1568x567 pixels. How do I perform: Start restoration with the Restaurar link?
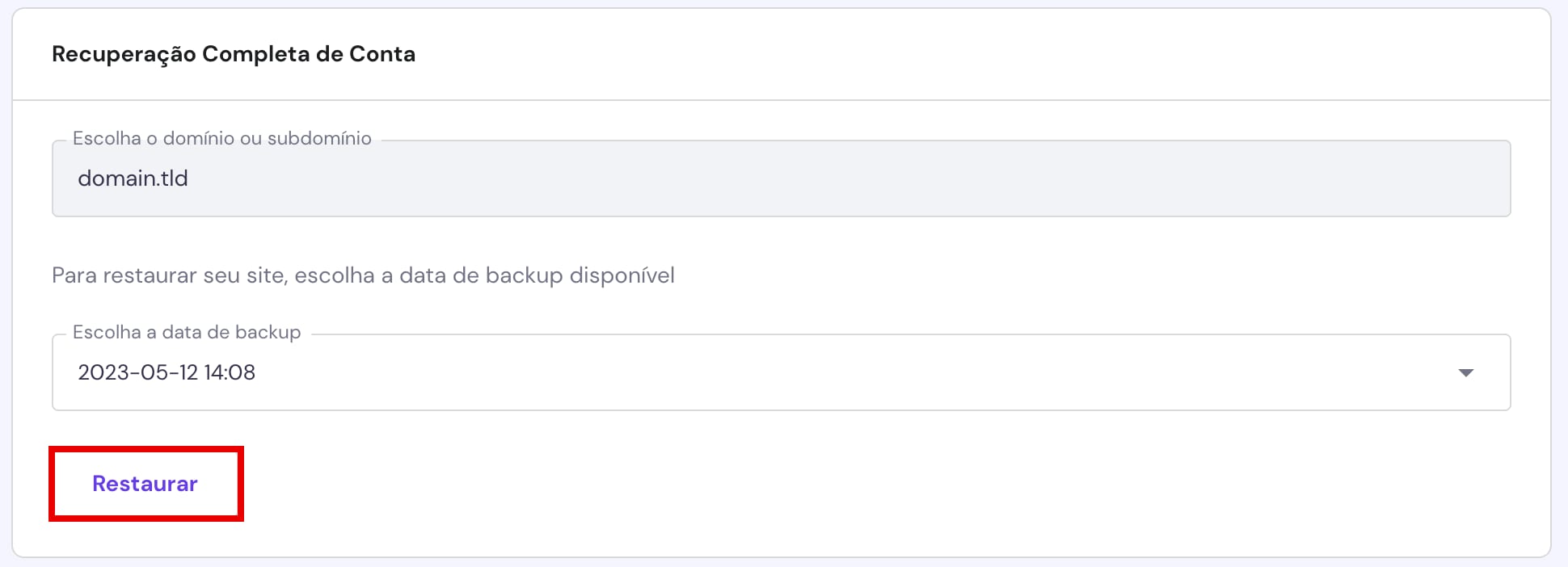(145, 483)
